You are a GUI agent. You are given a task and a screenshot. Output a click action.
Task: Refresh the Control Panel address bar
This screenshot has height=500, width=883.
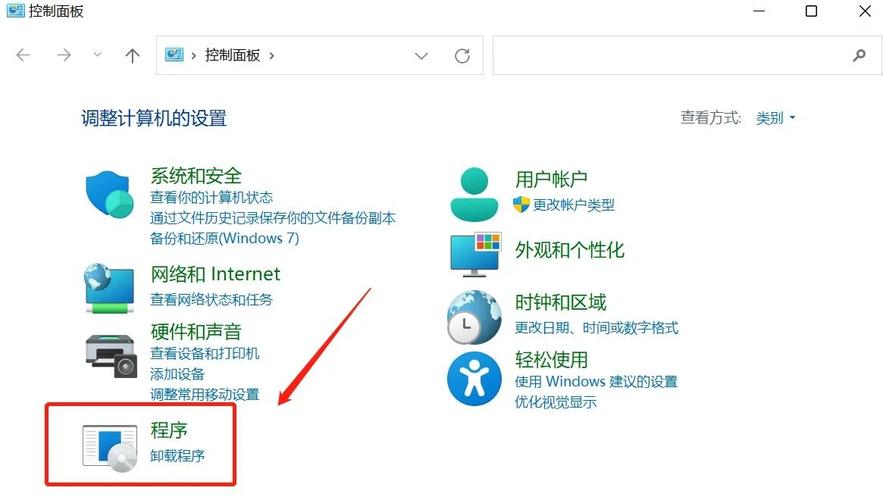[462, 56]
